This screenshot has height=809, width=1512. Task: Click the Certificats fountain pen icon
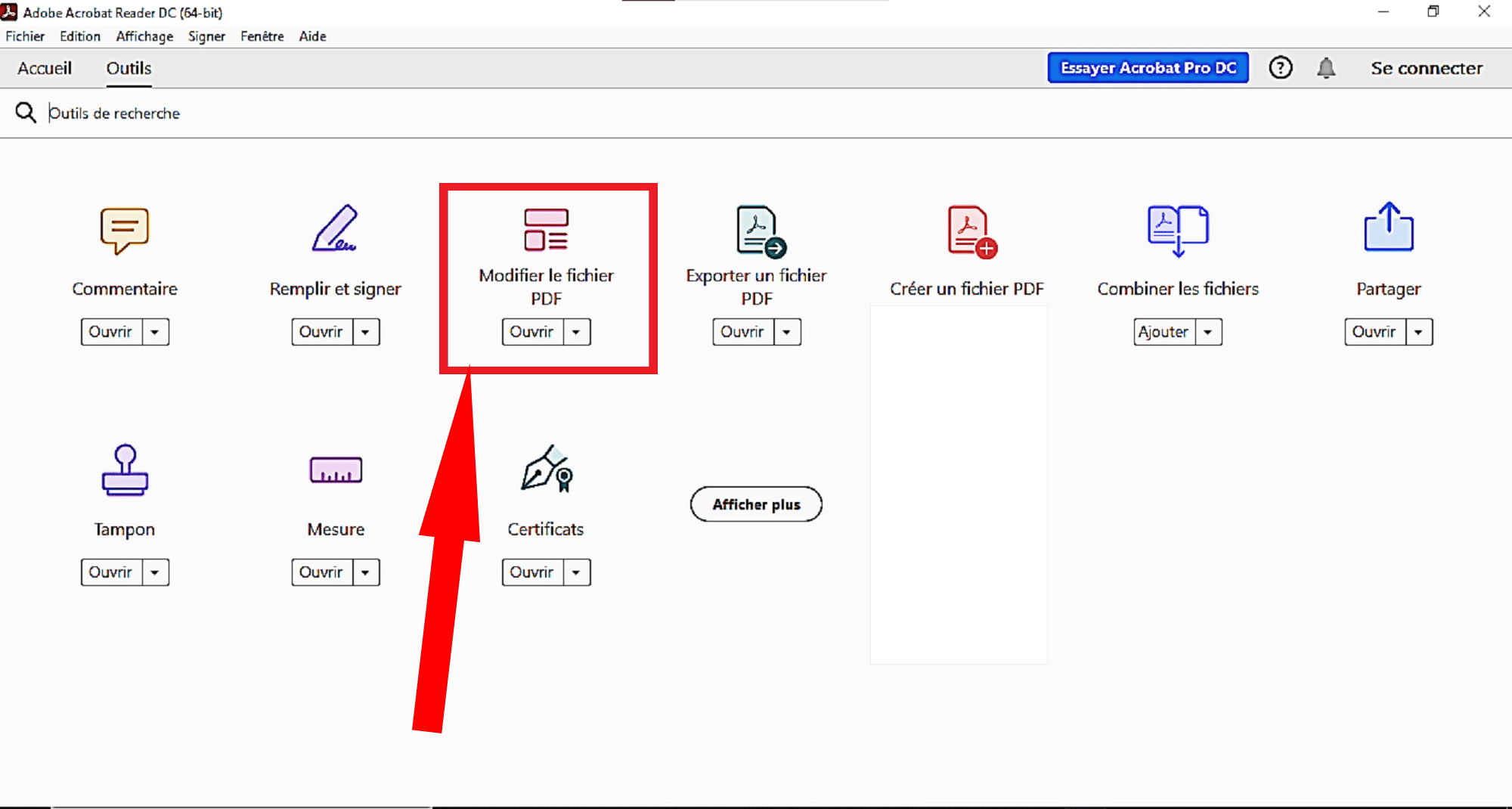(547, 469)
